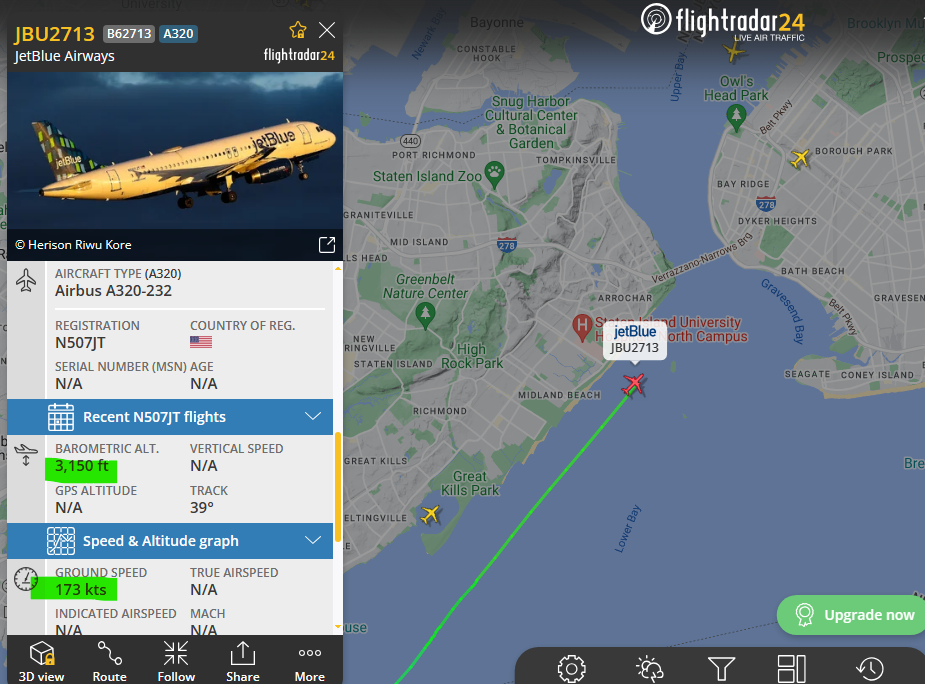Open the 3D view

pos(41,661)
